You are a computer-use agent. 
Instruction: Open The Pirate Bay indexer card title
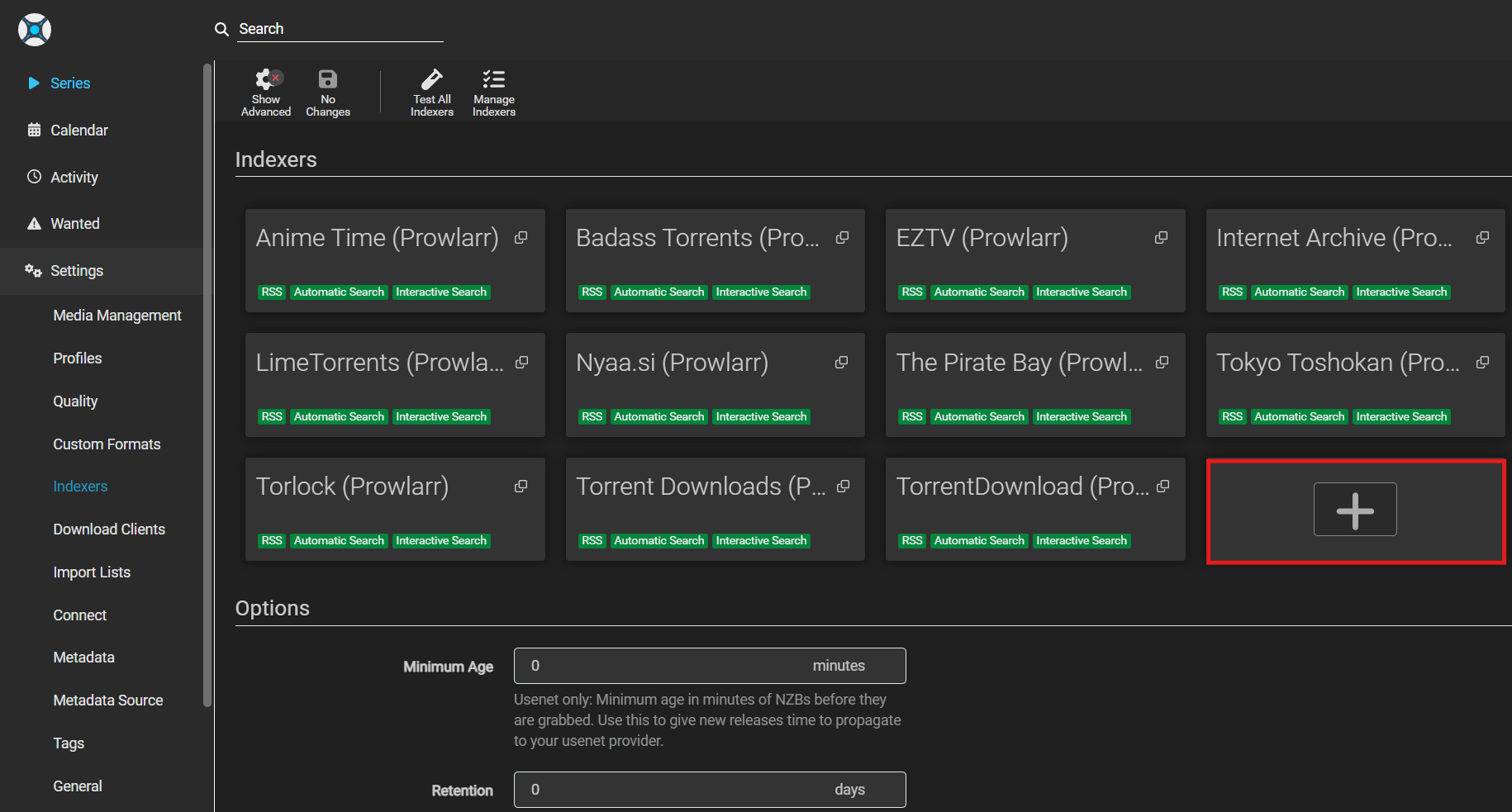click(1019, 363)
